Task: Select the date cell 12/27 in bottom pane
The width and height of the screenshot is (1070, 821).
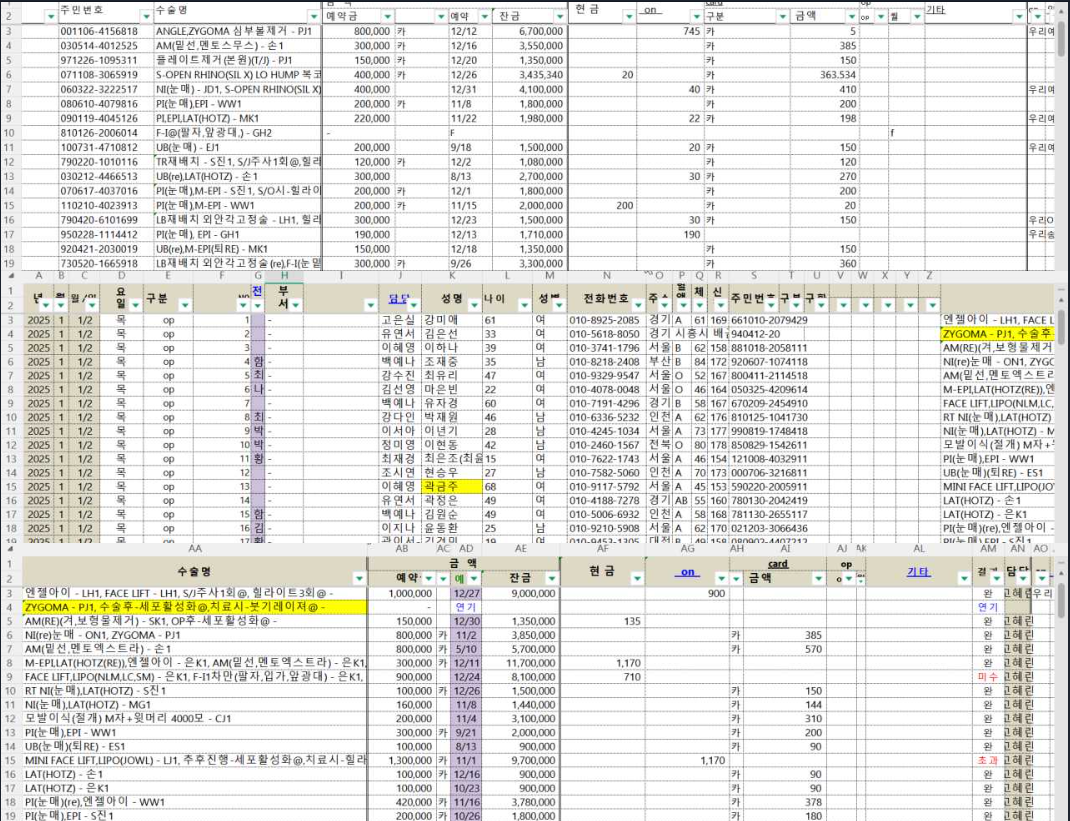Action: tap(466, 594)
